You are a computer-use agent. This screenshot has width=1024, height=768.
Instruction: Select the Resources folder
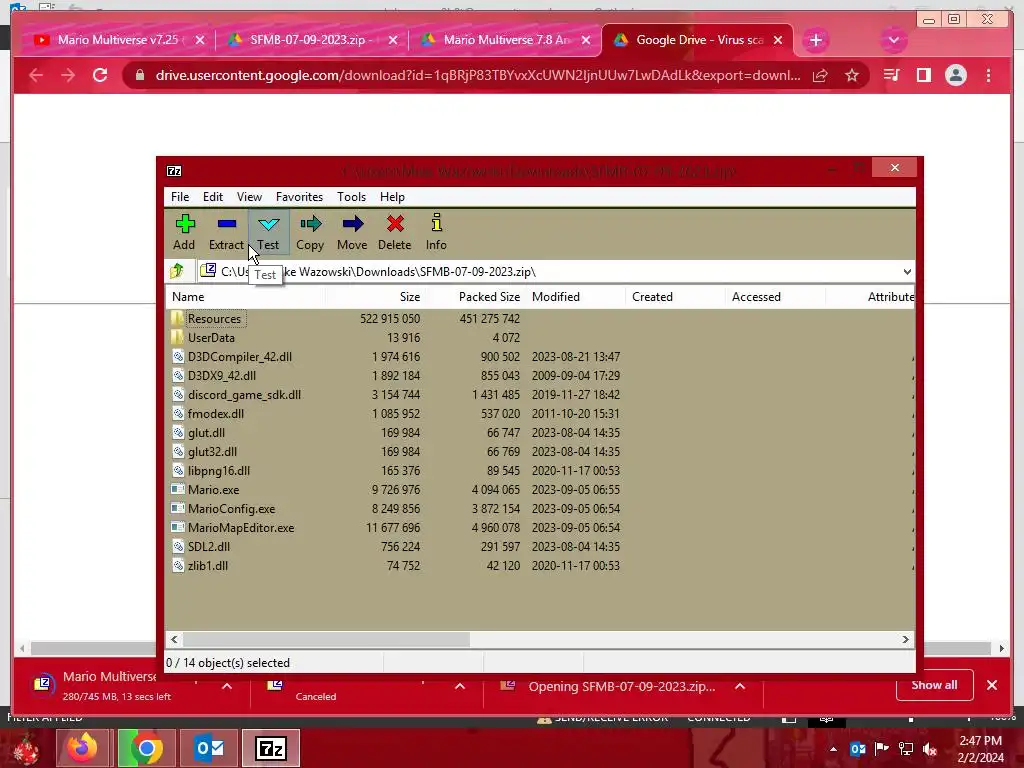pos(214,319)
